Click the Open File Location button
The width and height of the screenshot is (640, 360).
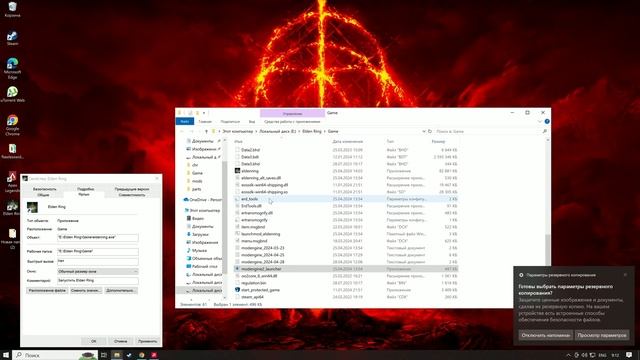click(47, 291)
